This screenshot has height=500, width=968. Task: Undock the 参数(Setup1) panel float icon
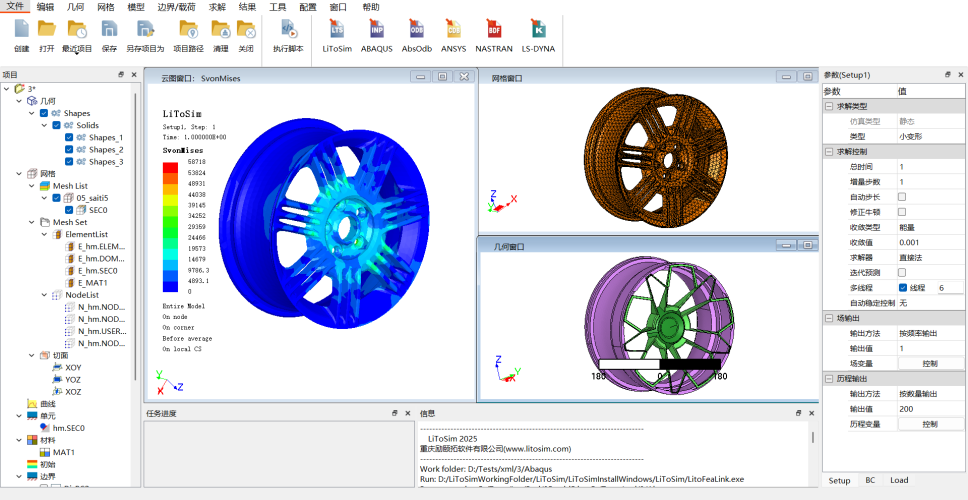(948, 75)
